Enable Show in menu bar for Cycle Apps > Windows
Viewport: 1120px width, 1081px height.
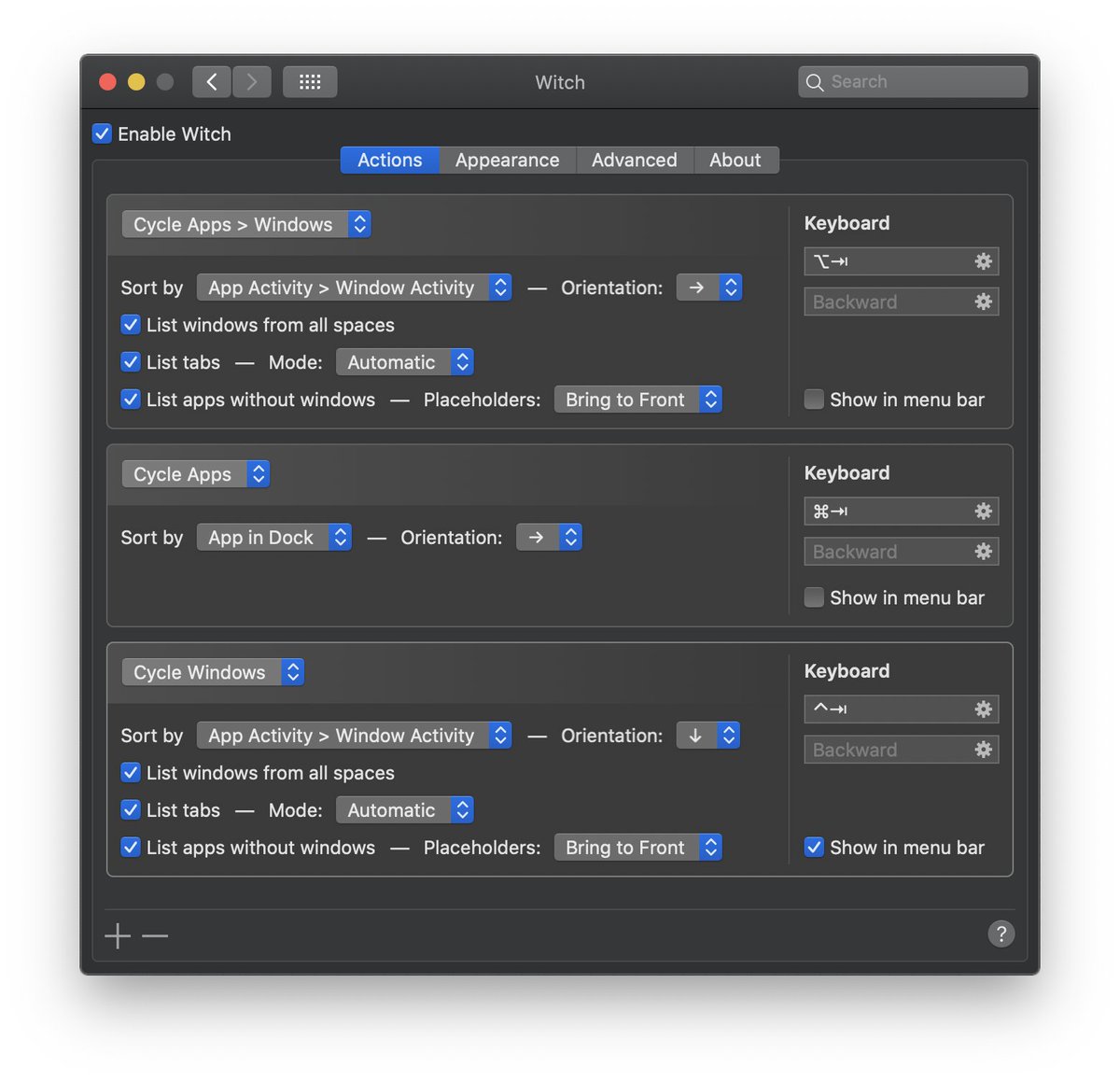pos(814,400)
